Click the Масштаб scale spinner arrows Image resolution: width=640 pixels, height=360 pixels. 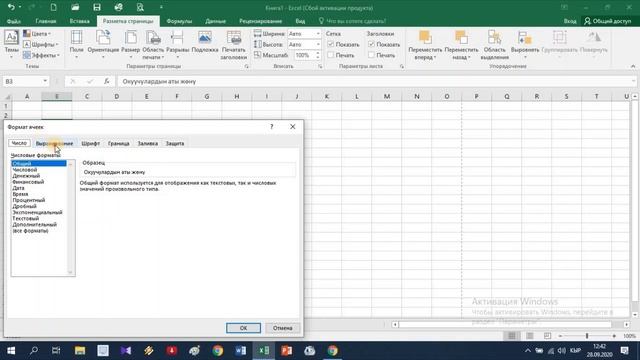click(318, 55)
